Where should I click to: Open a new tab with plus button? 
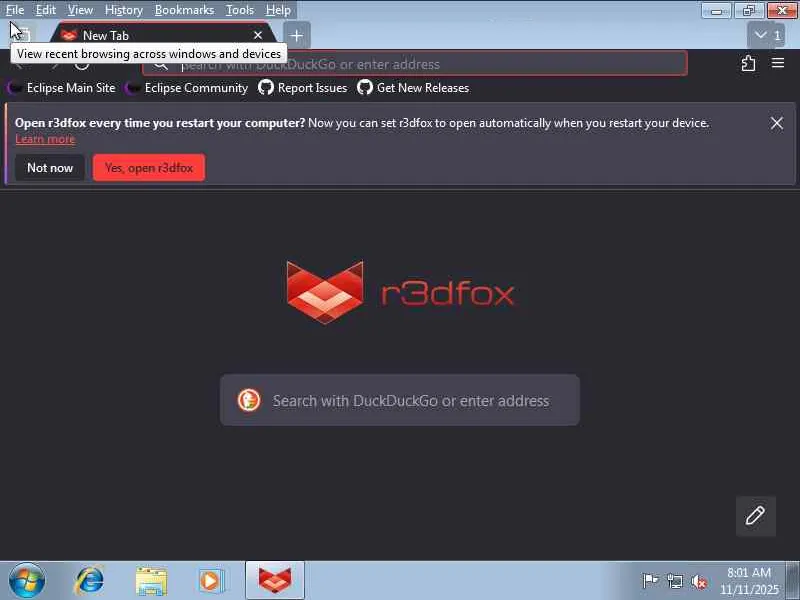point(296,35)
